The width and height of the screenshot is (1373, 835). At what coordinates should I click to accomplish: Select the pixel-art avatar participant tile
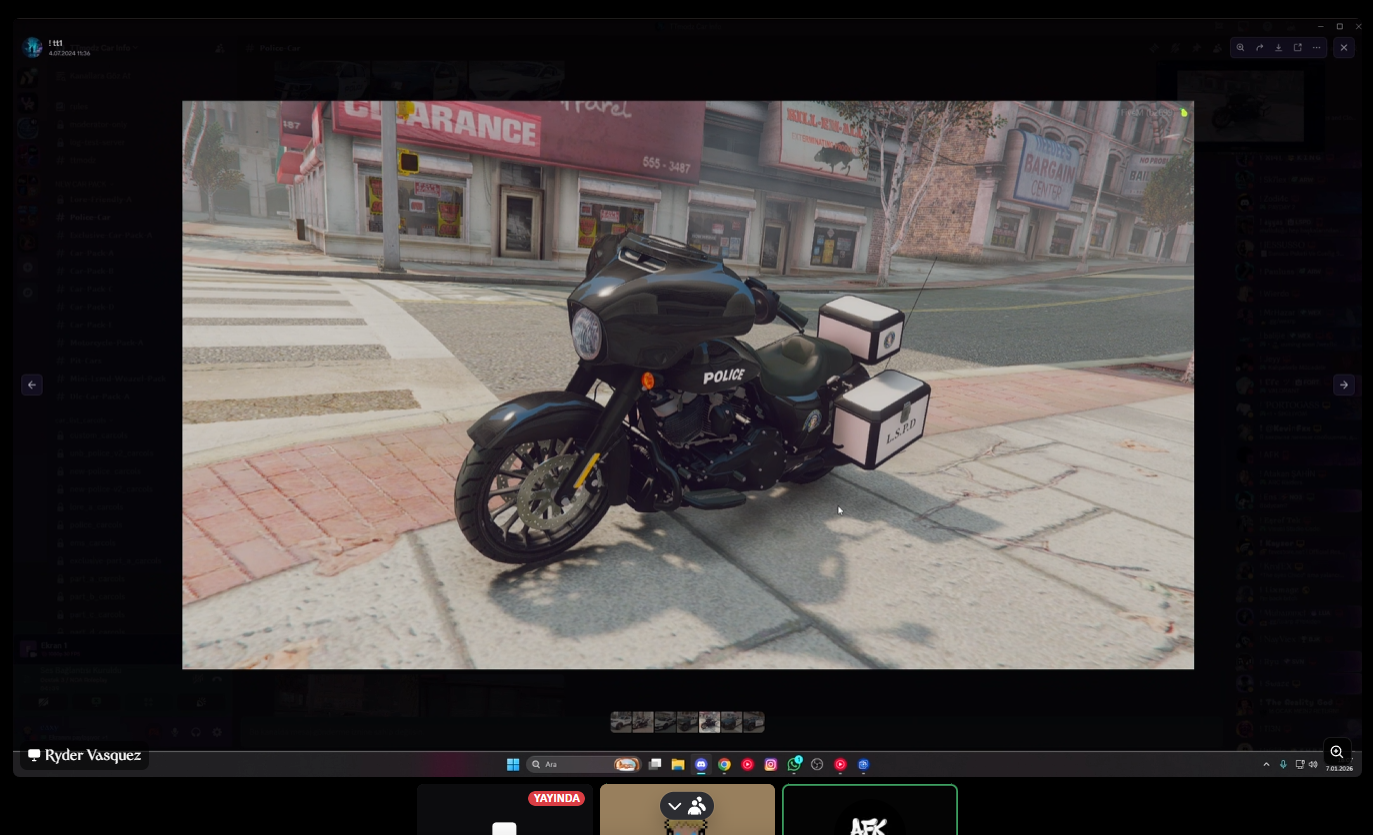pyautogui.click(x=687, y=810)
